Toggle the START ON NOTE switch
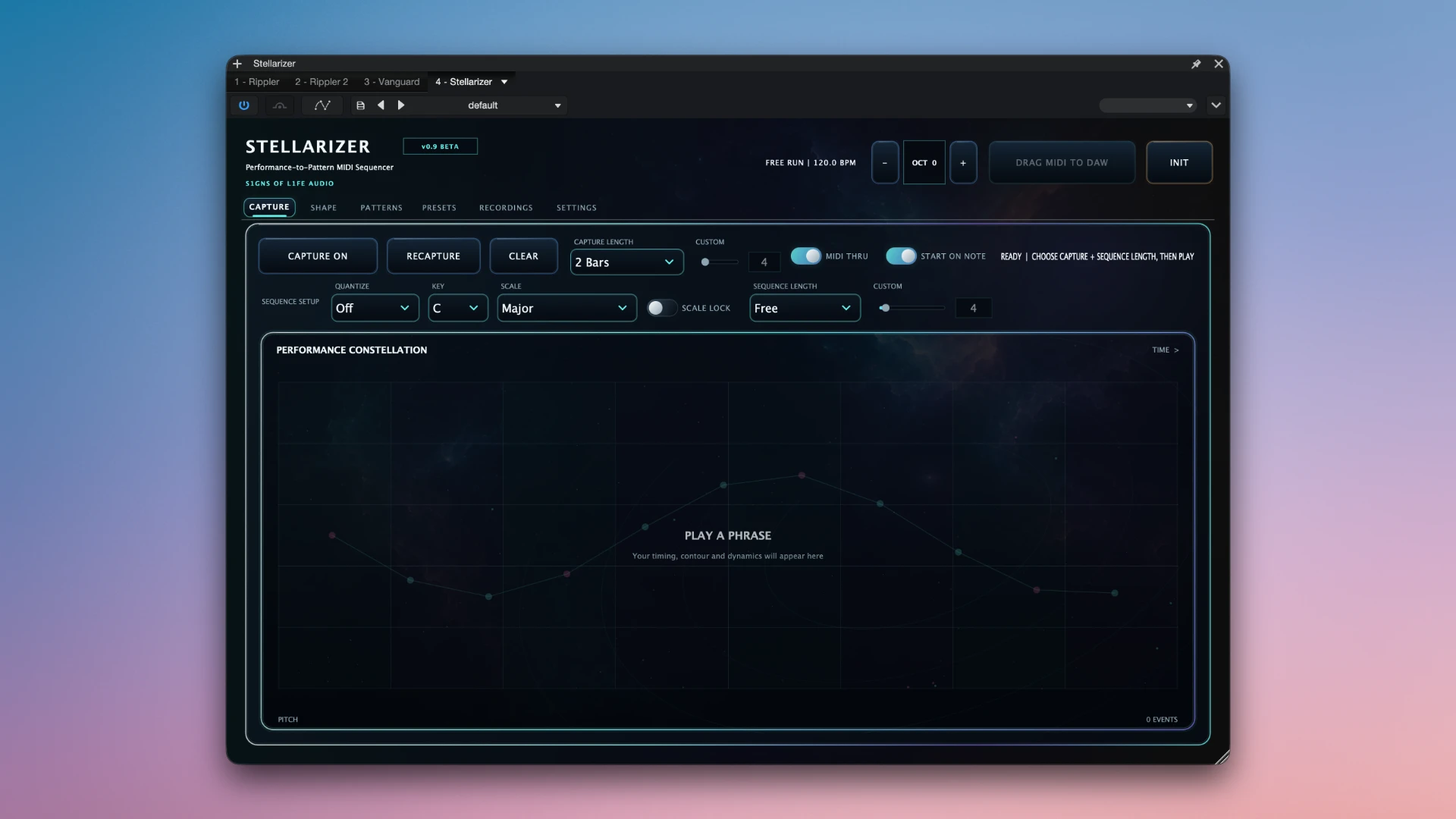 coord(902,256)
